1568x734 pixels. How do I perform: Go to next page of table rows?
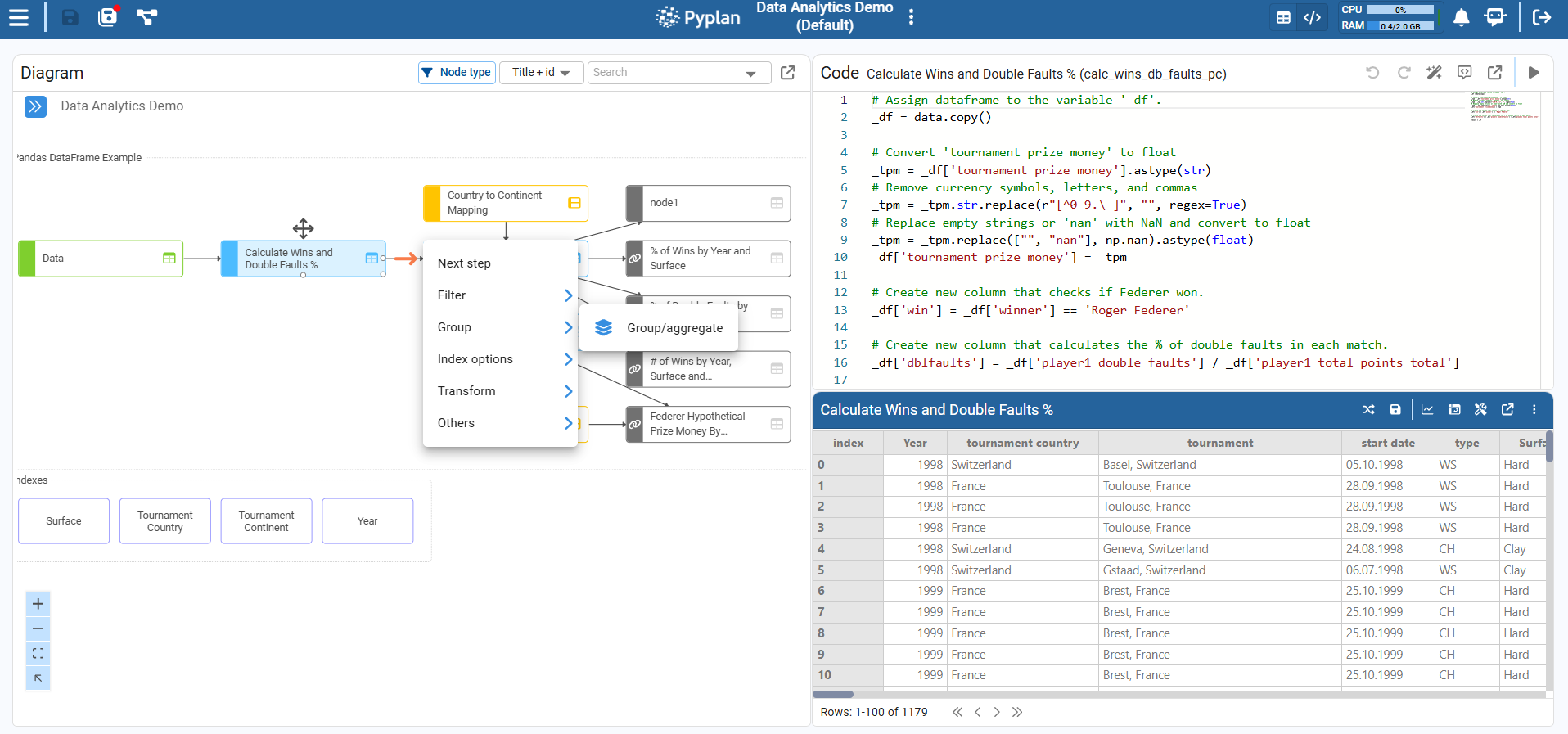(x=997, y=712)
